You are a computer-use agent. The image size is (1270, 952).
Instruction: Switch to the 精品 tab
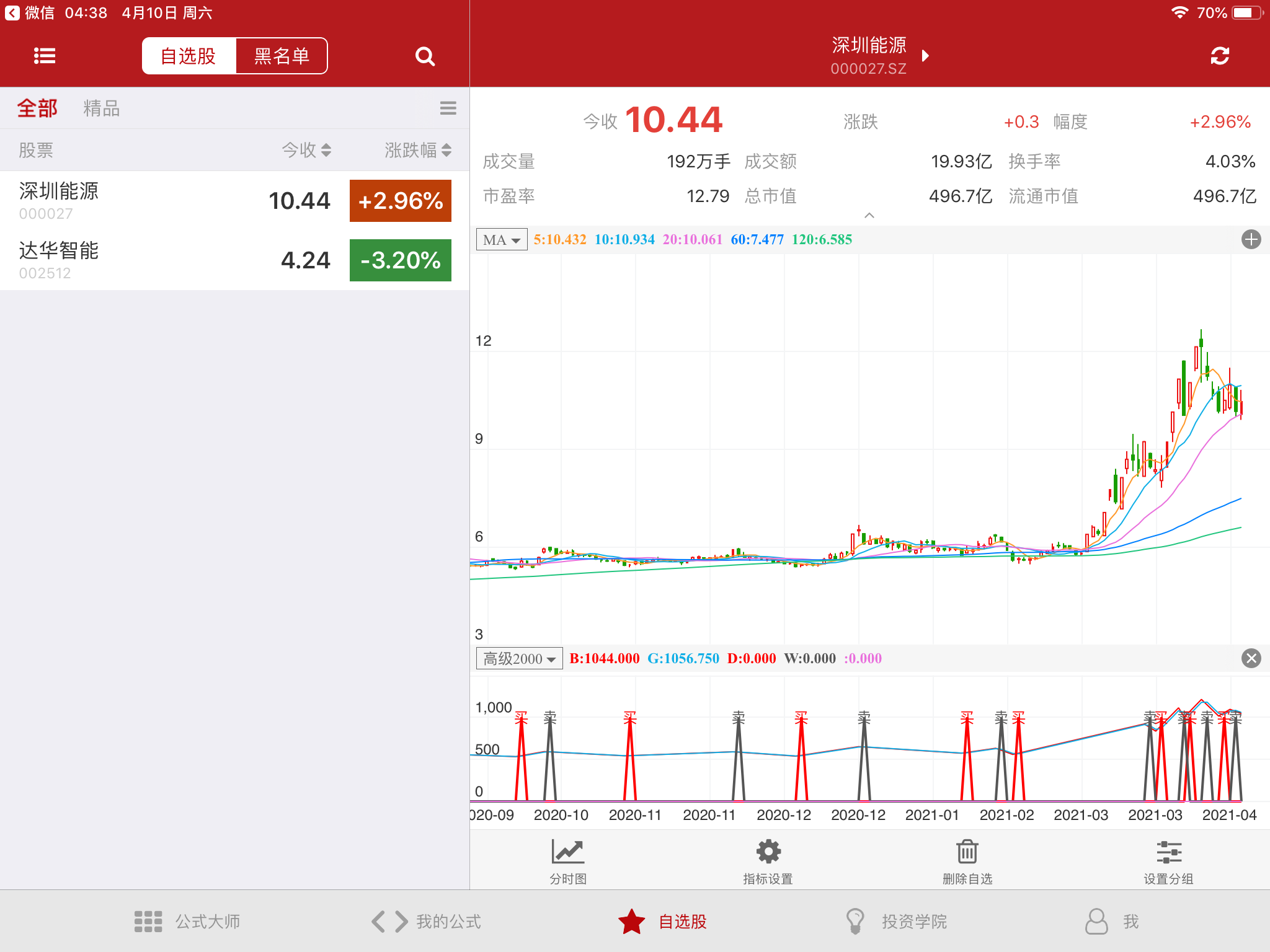(101, 108)
